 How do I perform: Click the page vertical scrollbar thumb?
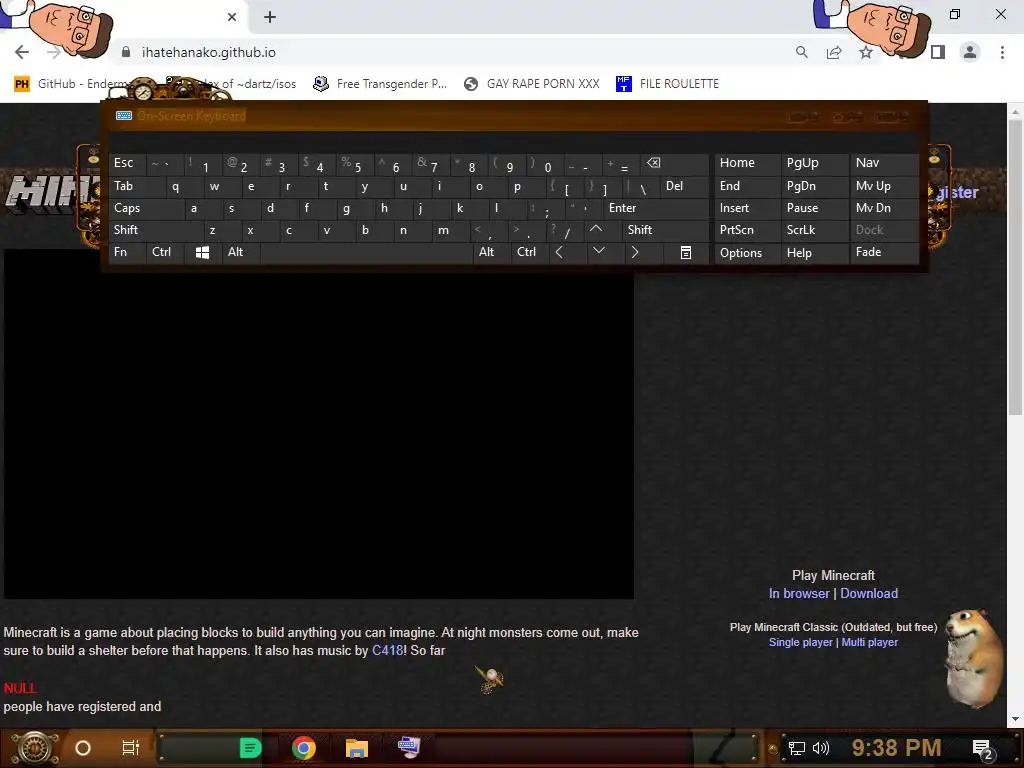coord(1015,268)
